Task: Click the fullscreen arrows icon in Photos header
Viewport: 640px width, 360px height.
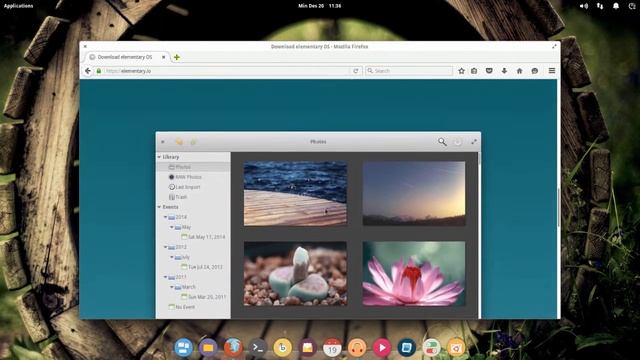Action: pyautogui.click(x=474, y=142)
